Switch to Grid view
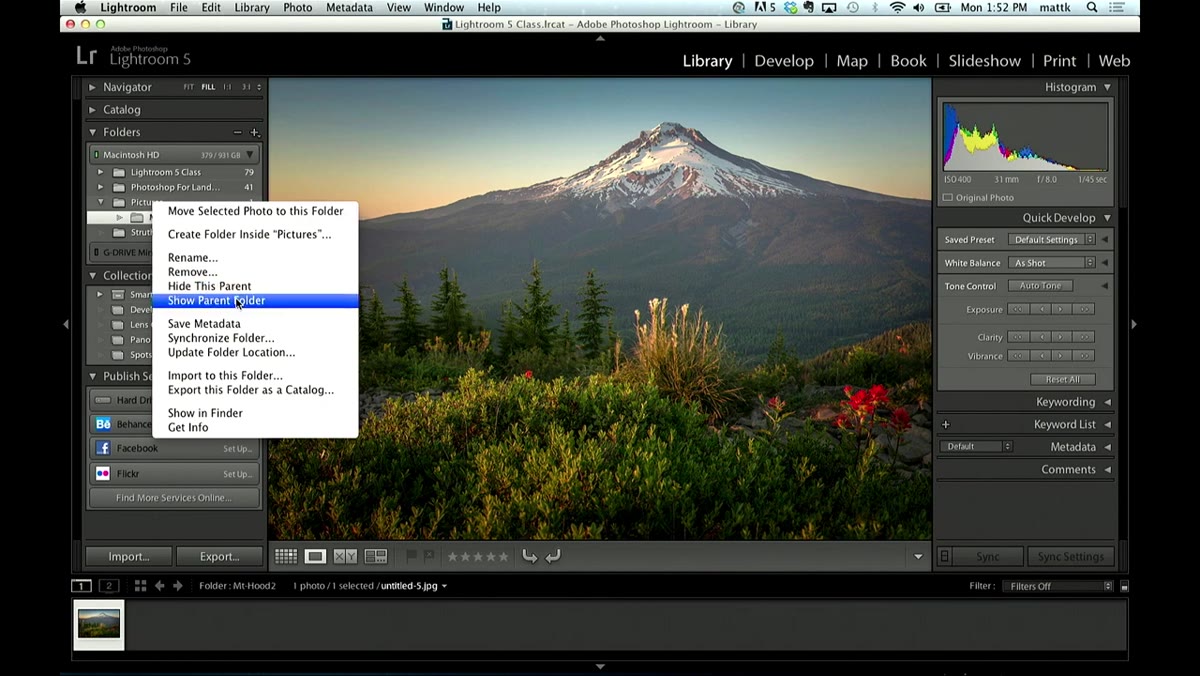The height and width of the screenshot is (676, 1200). 286,556
